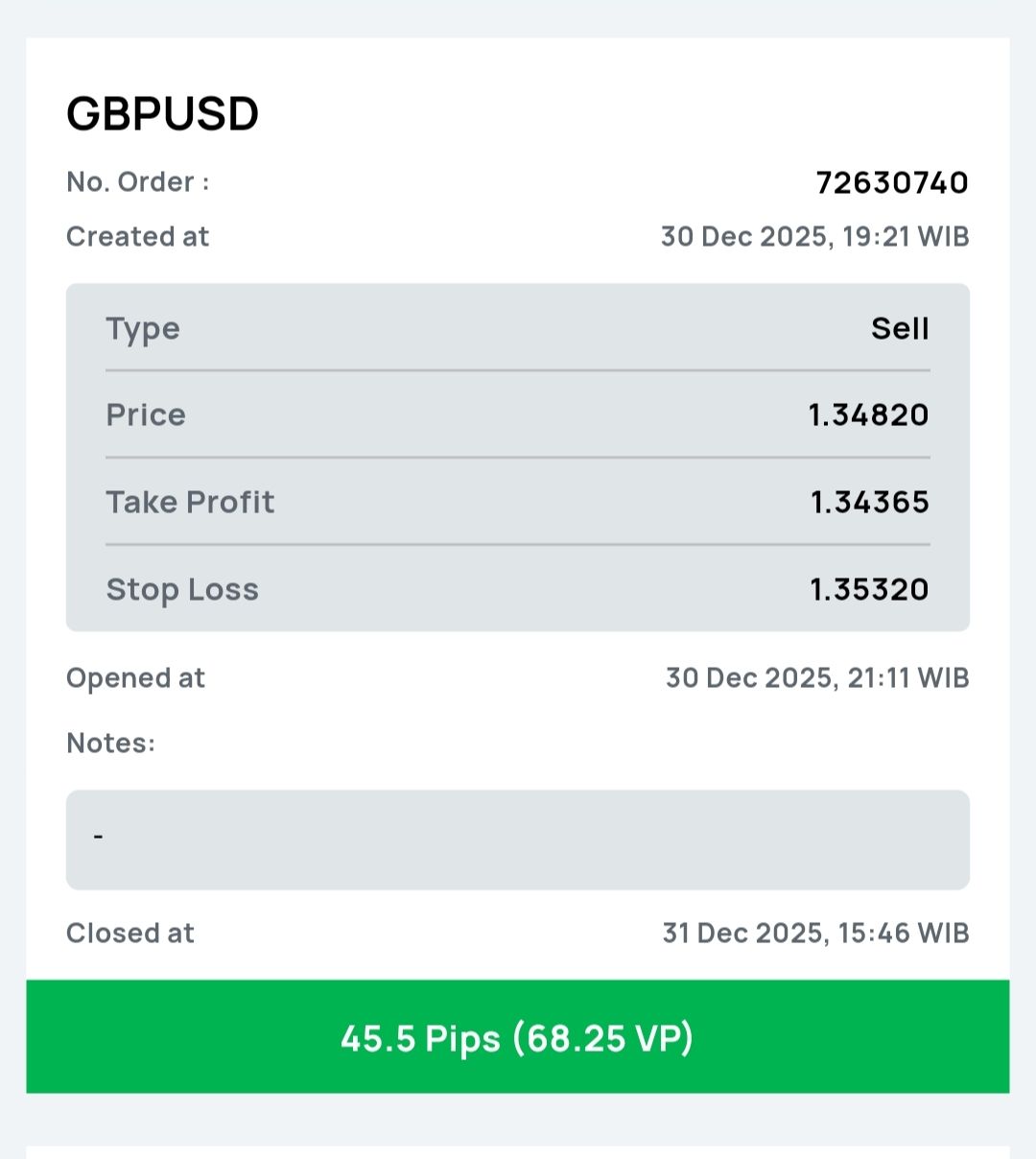The image size is (1036, 1159).
Task: Select the opened time 21:11 WIB value
Action: click(817, 678)
